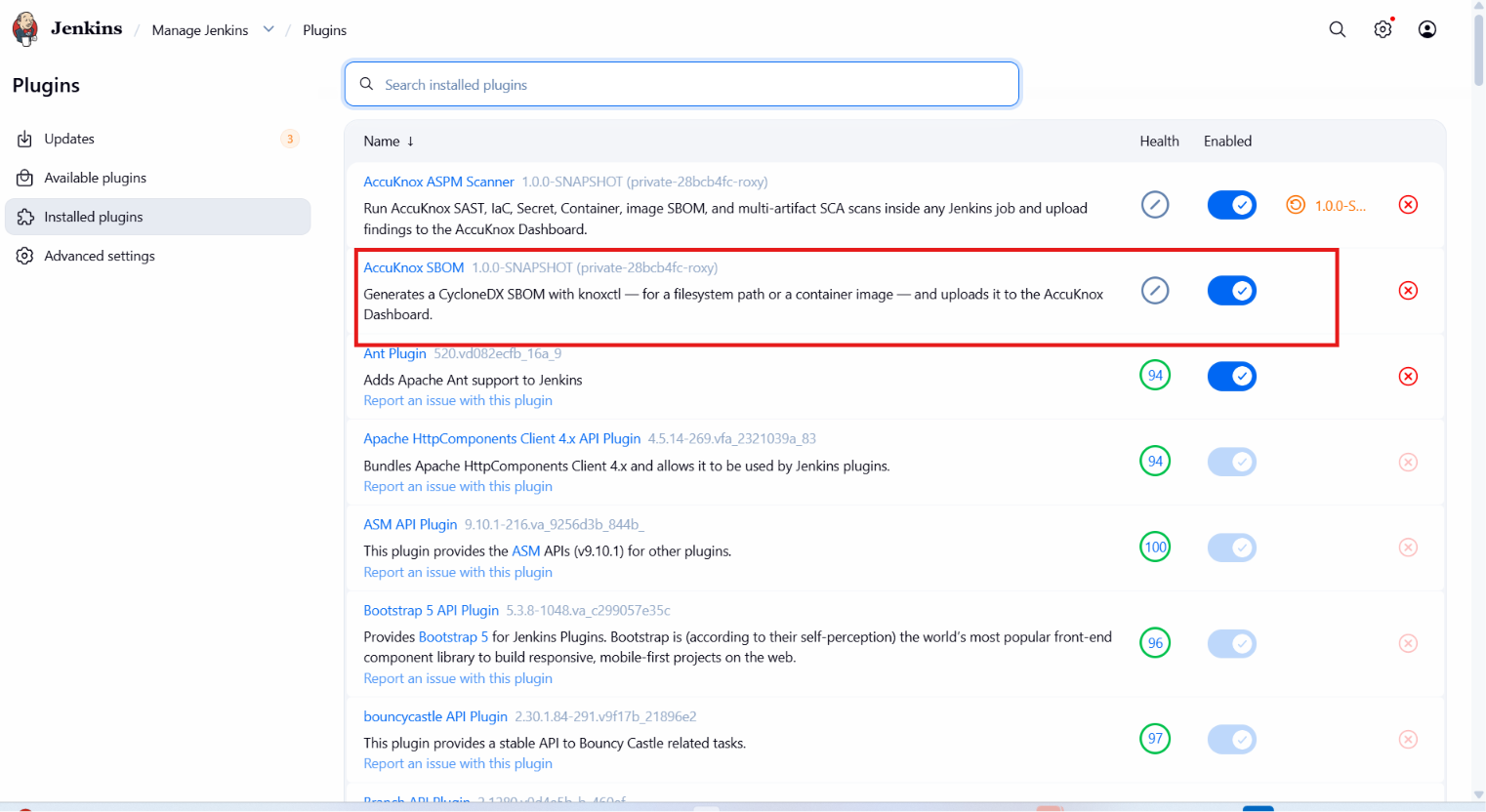This screenshot has height=812, width=1486.
Task: Open the Ant Plugin link
Action: [x=394, y=353]
